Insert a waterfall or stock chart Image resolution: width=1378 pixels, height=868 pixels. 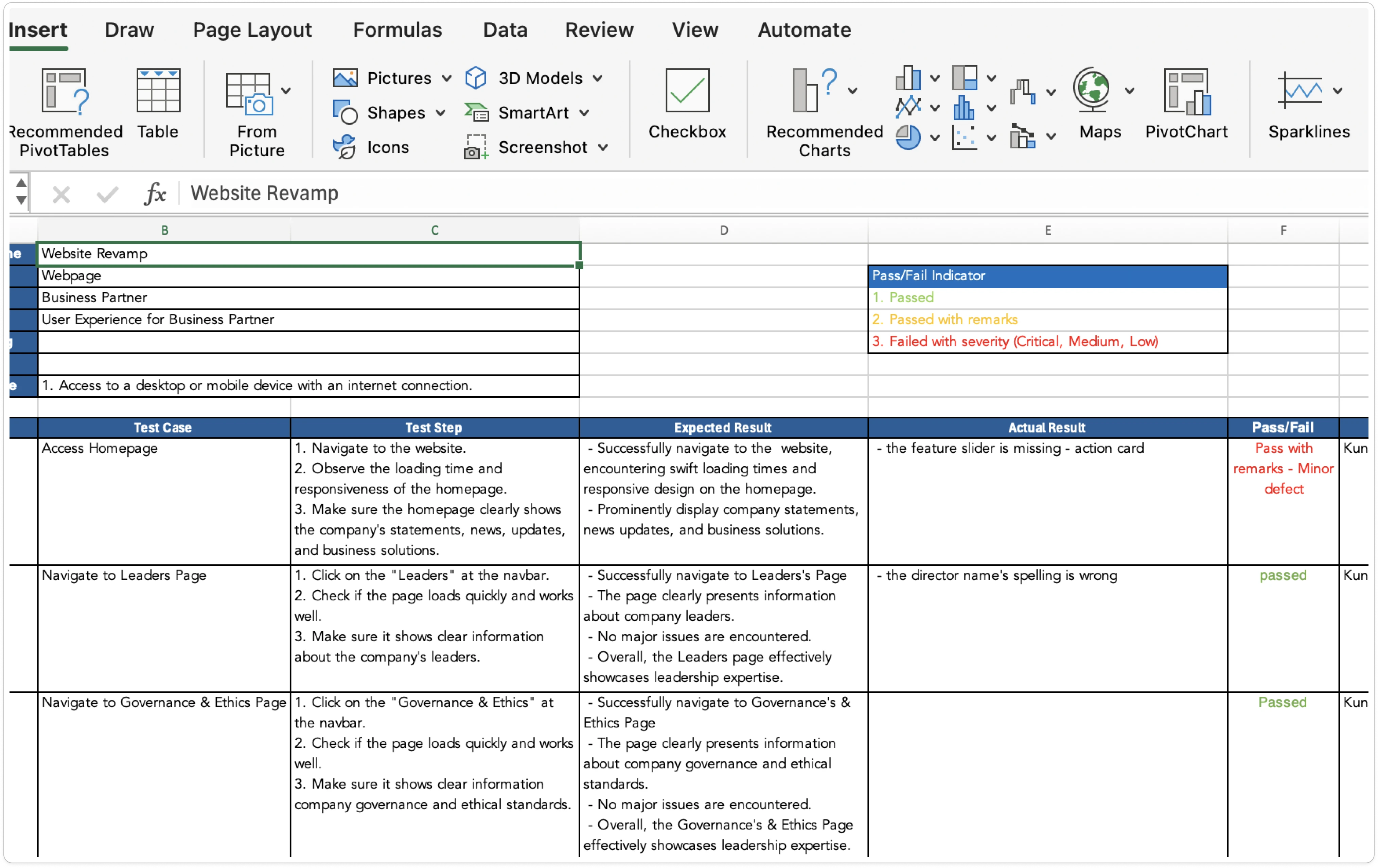click(1023, 92)
